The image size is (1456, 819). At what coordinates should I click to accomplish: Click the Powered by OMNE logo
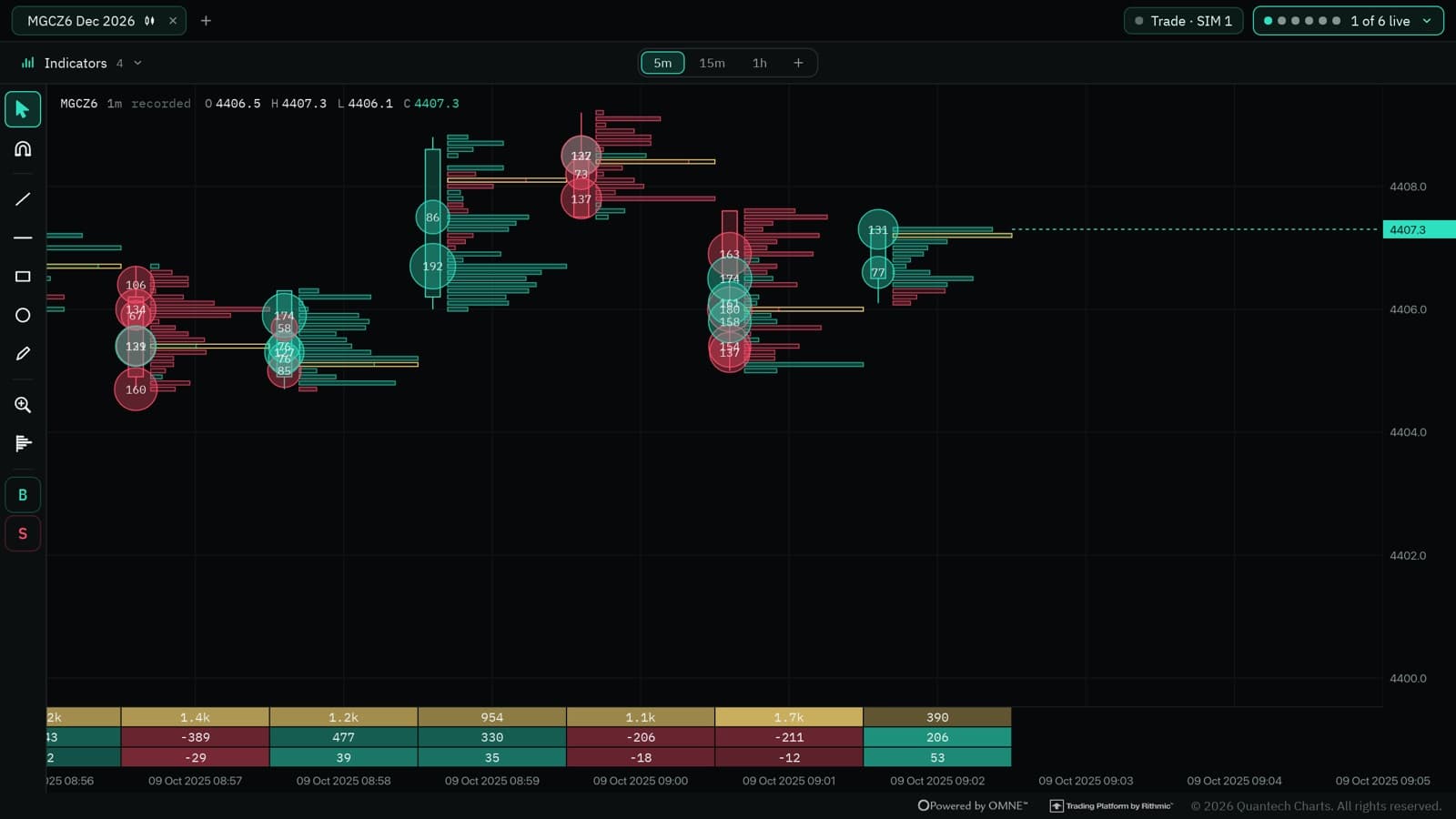973,805
